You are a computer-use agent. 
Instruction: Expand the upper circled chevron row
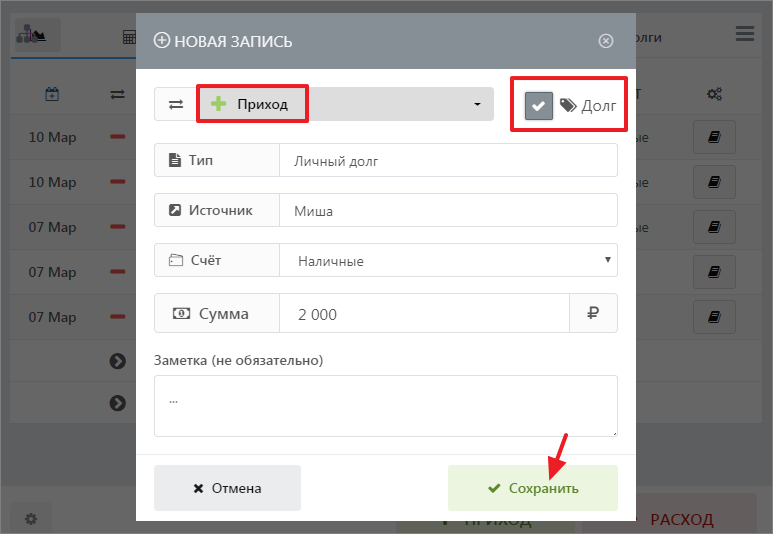[118, 360]
